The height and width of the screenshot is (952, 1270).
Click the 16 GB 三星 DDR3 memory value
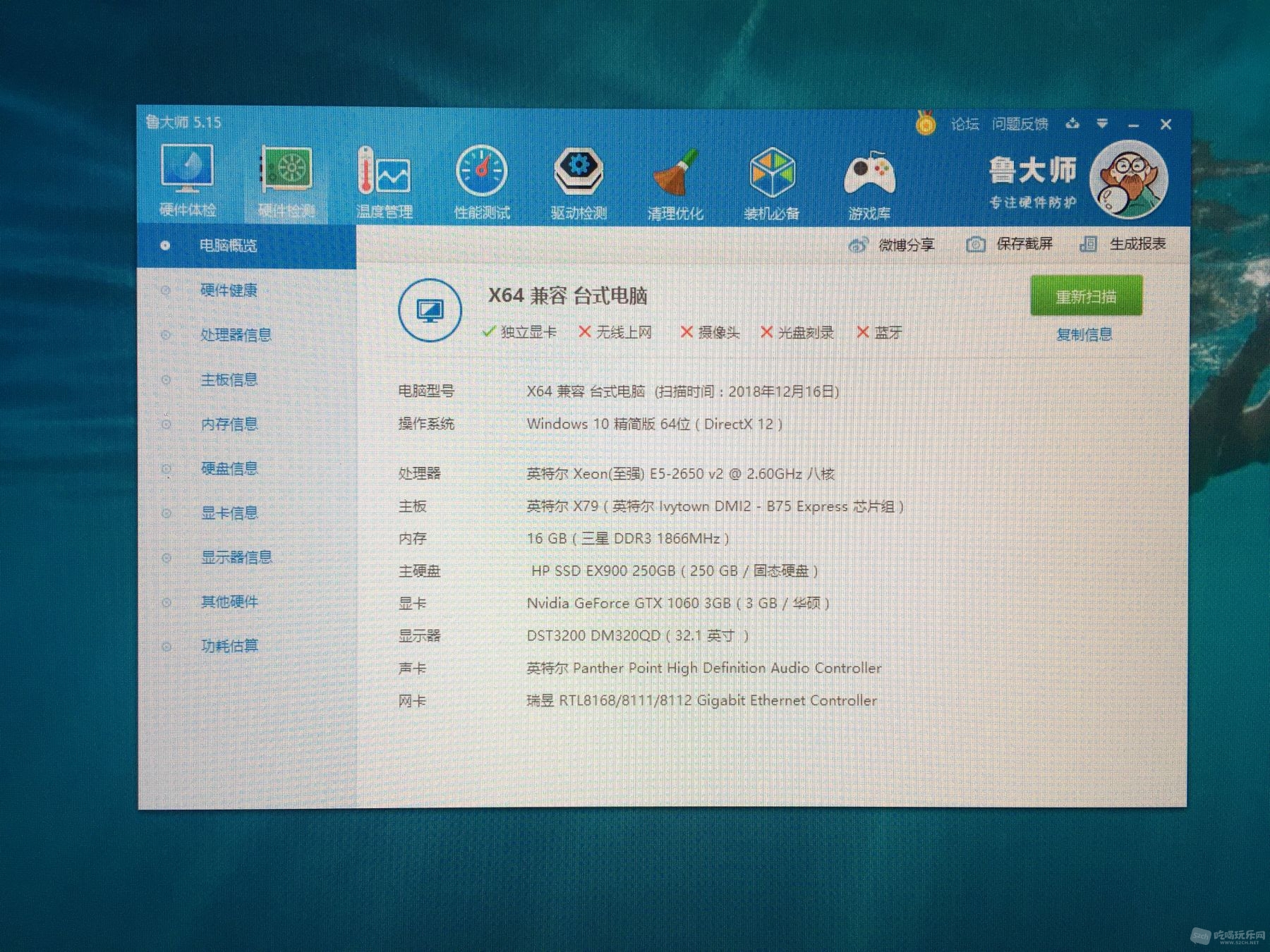[628, 539]
